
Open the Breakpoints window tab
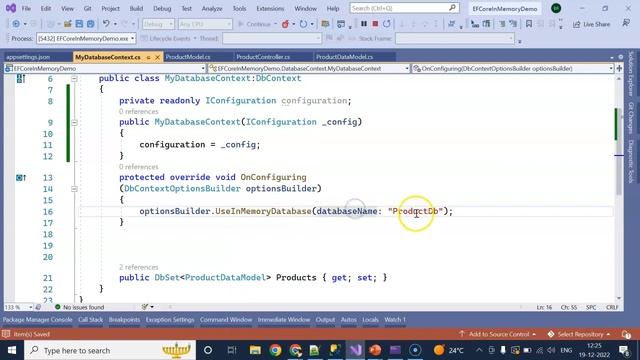(124, 320)
